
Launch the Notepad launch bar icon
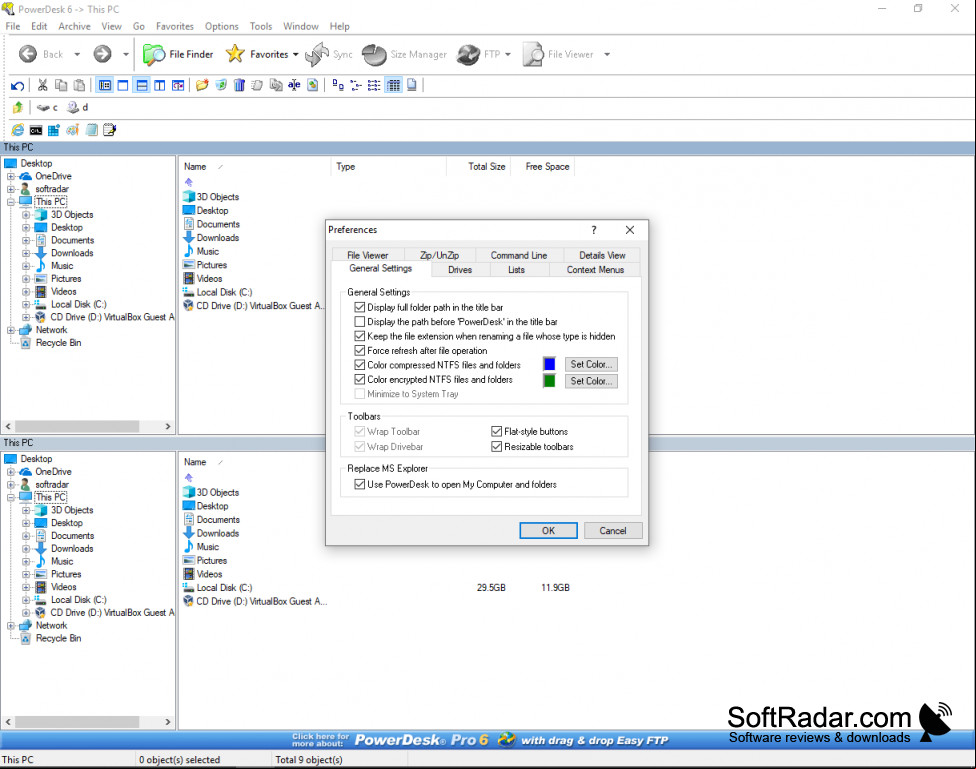(x=92, y=130)
